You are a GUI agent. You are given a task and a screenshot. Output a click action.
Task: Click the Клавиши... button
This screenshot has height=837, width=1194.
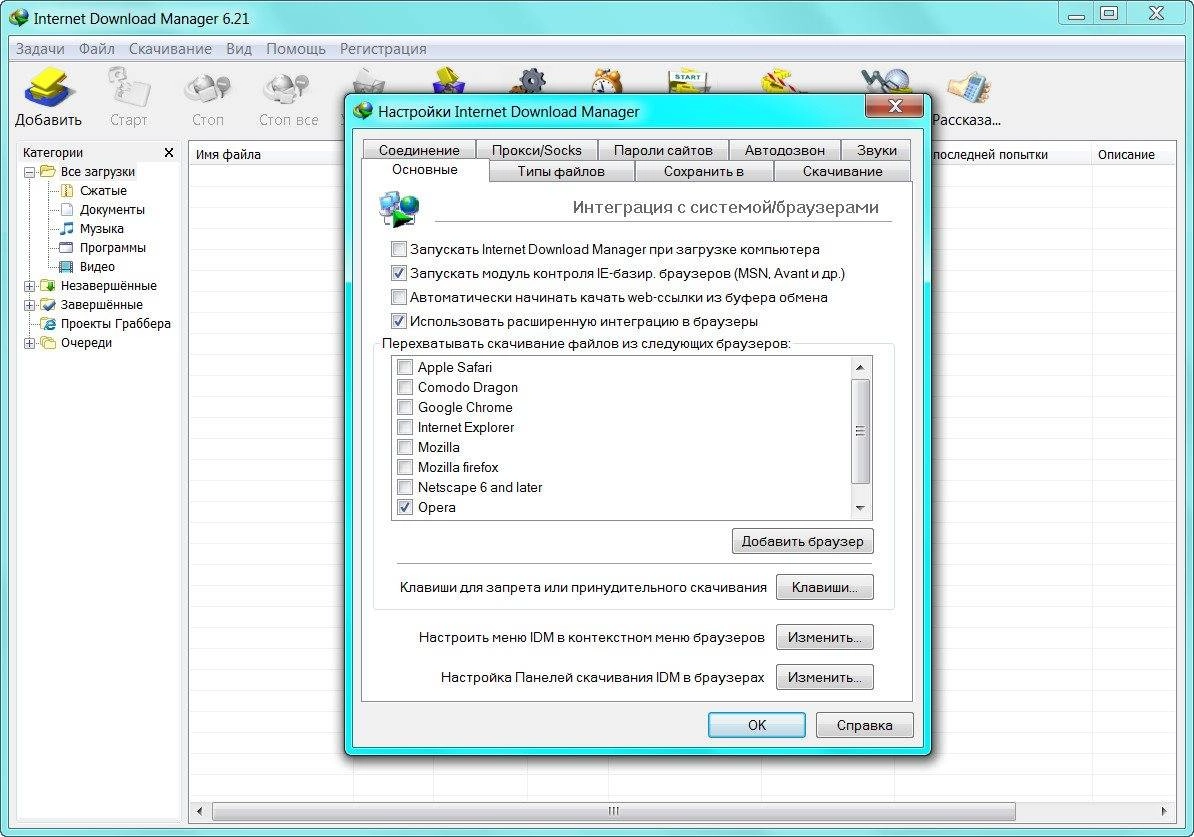tap(825, 587)
